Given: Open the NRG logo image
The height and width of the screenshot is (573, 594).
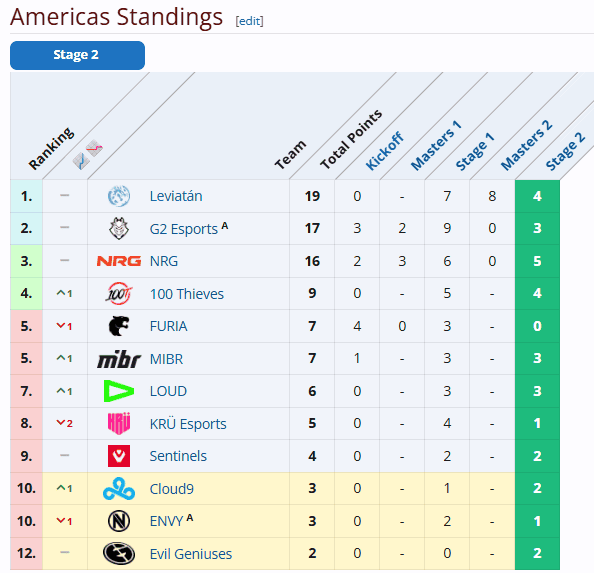Looking at the screenshot, I should 119,261.
